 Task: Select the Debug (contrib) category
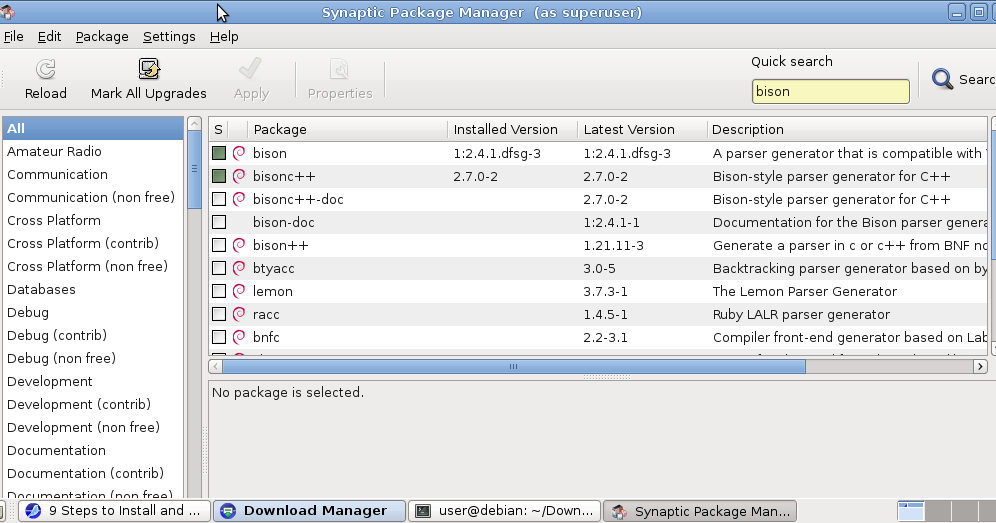[x=93, y=335]
